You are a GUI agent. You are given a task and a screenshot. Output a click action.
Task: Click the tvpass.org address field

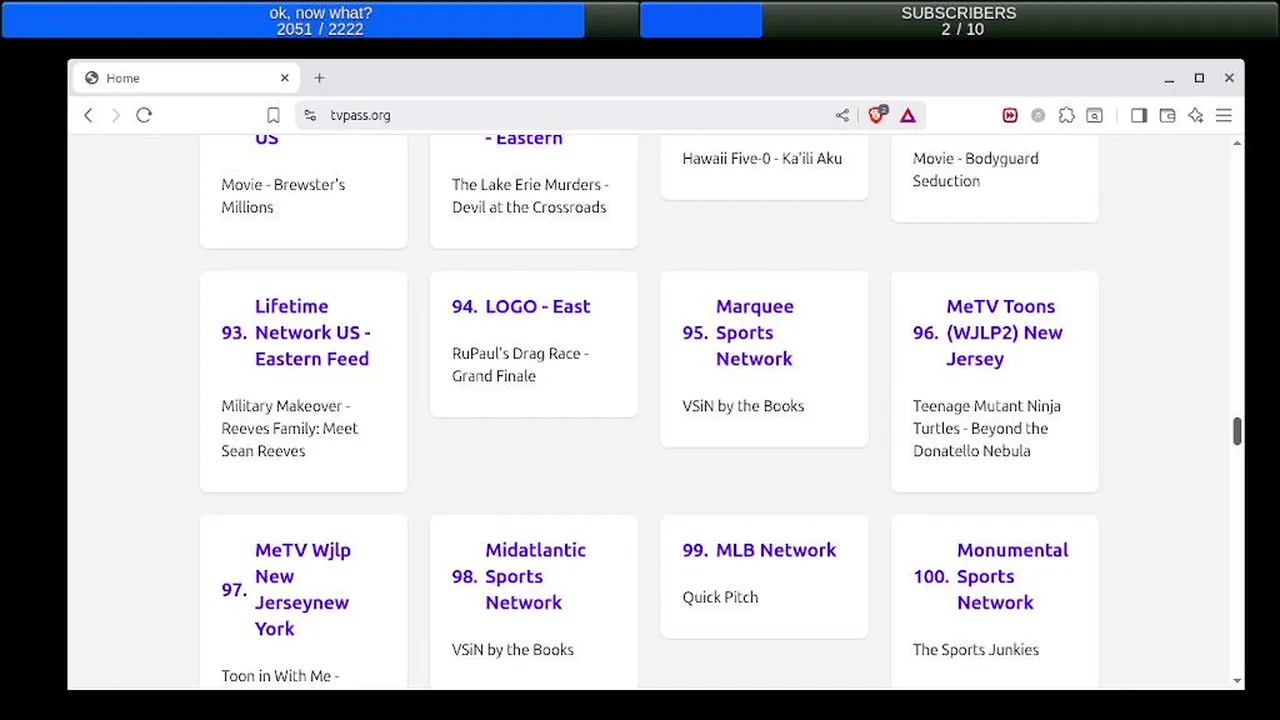(575, 115)
